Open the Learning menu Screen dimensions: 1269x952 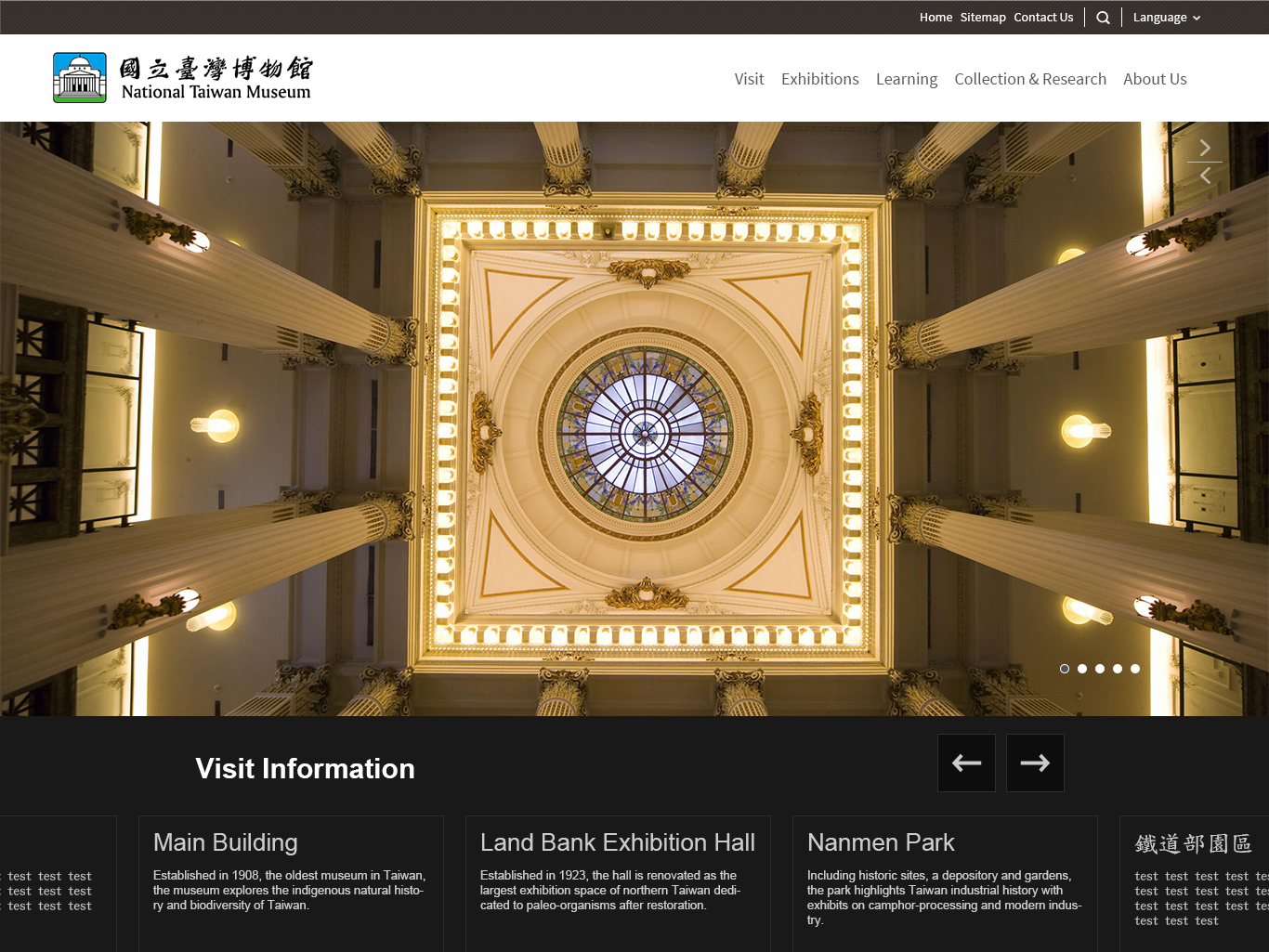pos(907,79)
